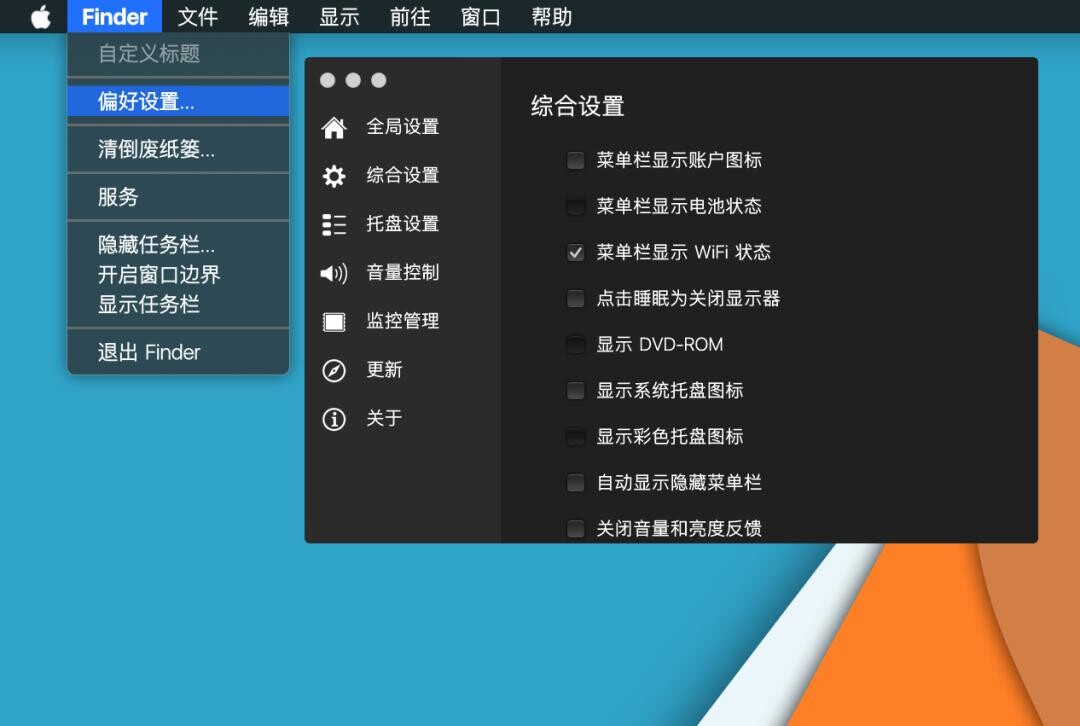Check 显示彩色托盘图标
Viewport: 1080px width, 726px height.
575,436
